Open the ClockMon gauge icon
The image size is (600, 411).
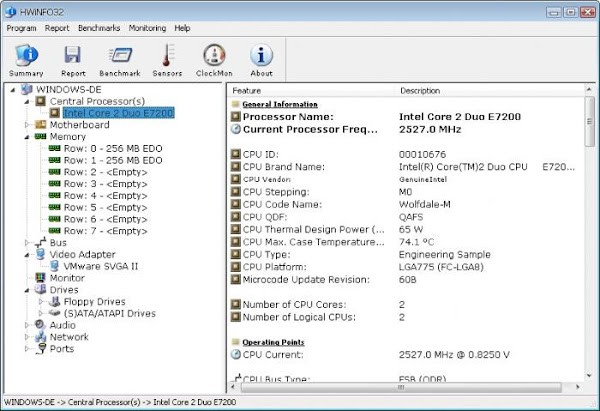click(214, 55)
